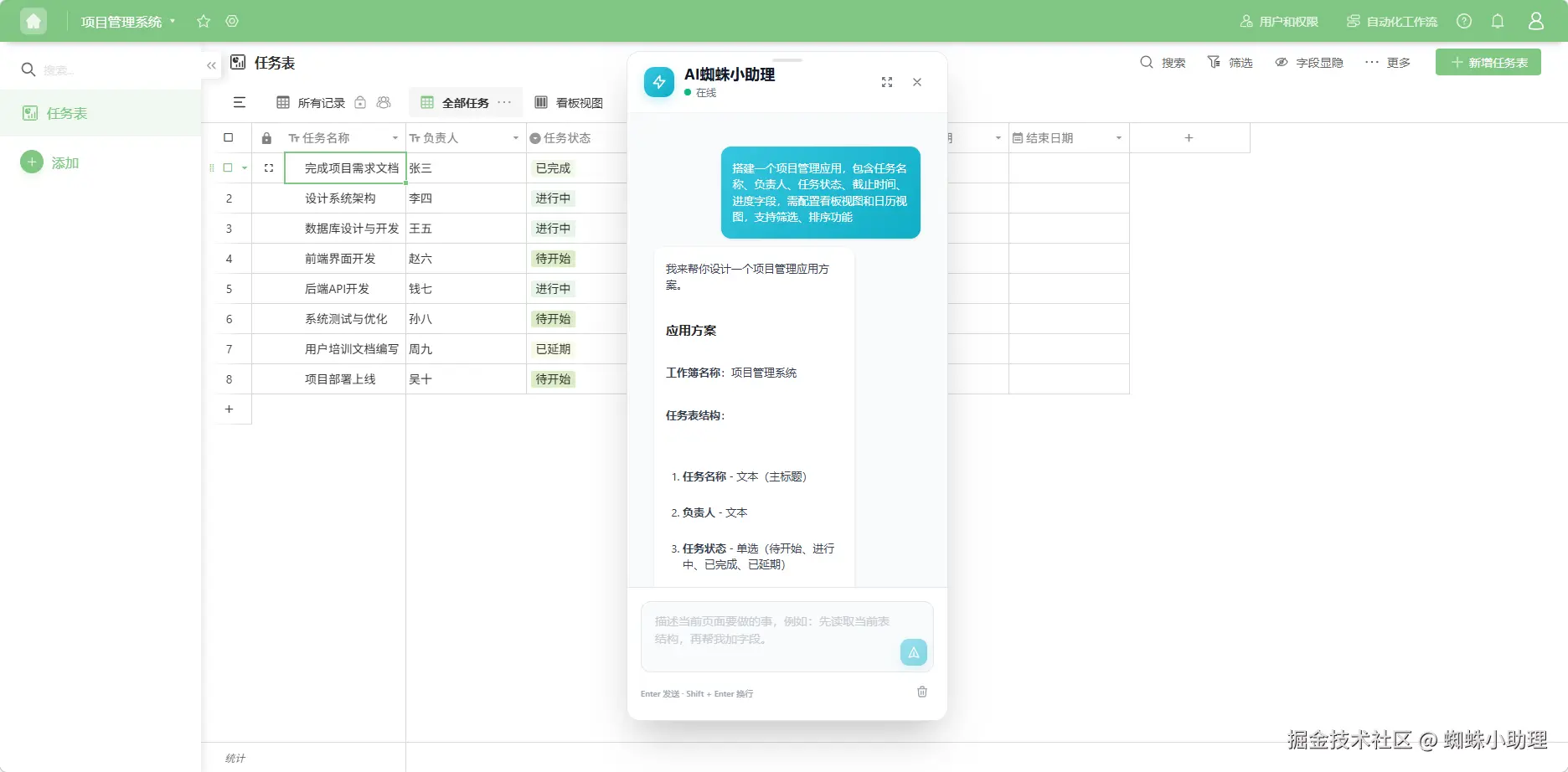
Task: Click the 任务表 title icon
Action: point(238,62)
